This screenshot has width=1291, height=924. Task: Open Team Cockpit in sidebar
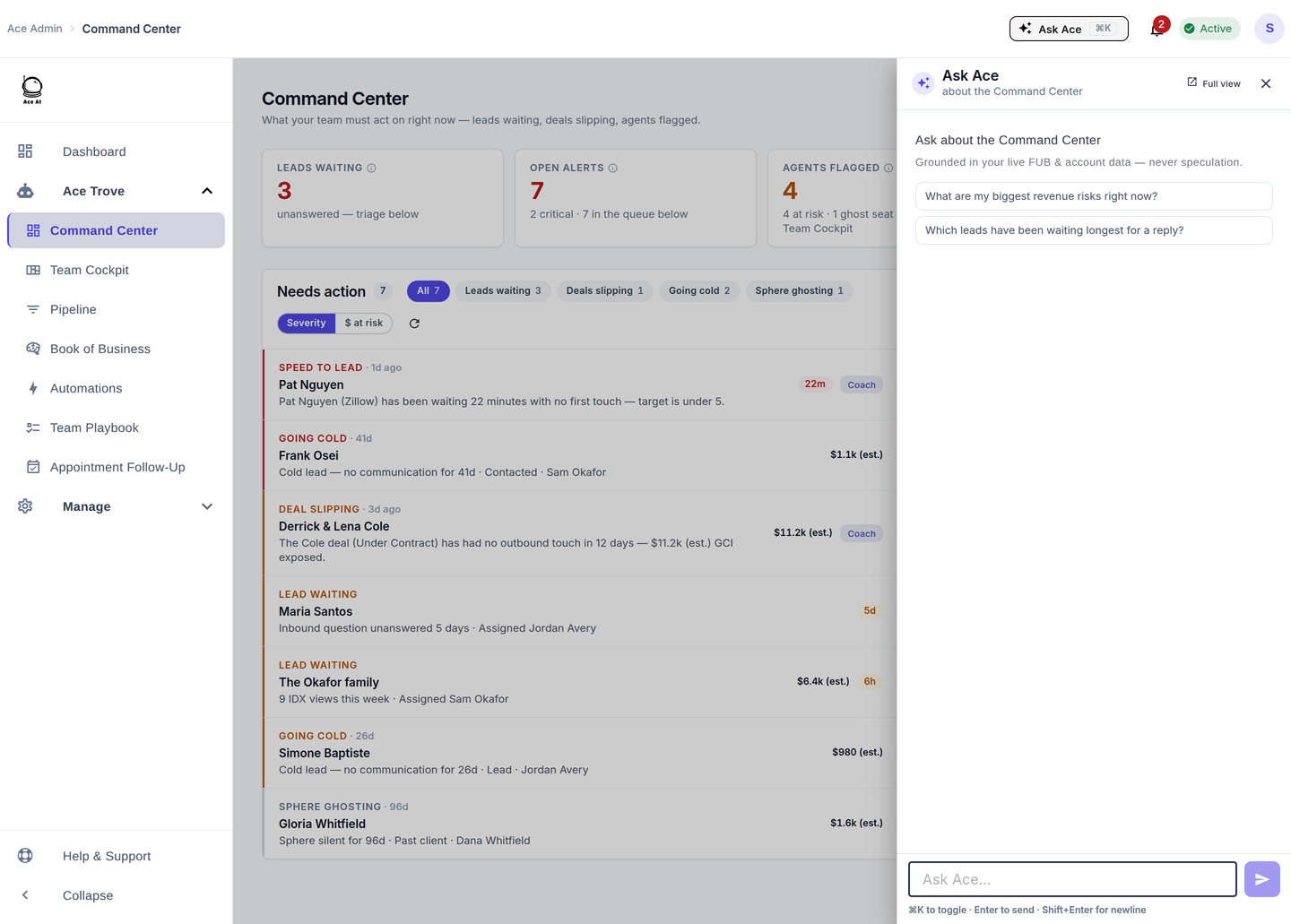[x=117, y=270]
